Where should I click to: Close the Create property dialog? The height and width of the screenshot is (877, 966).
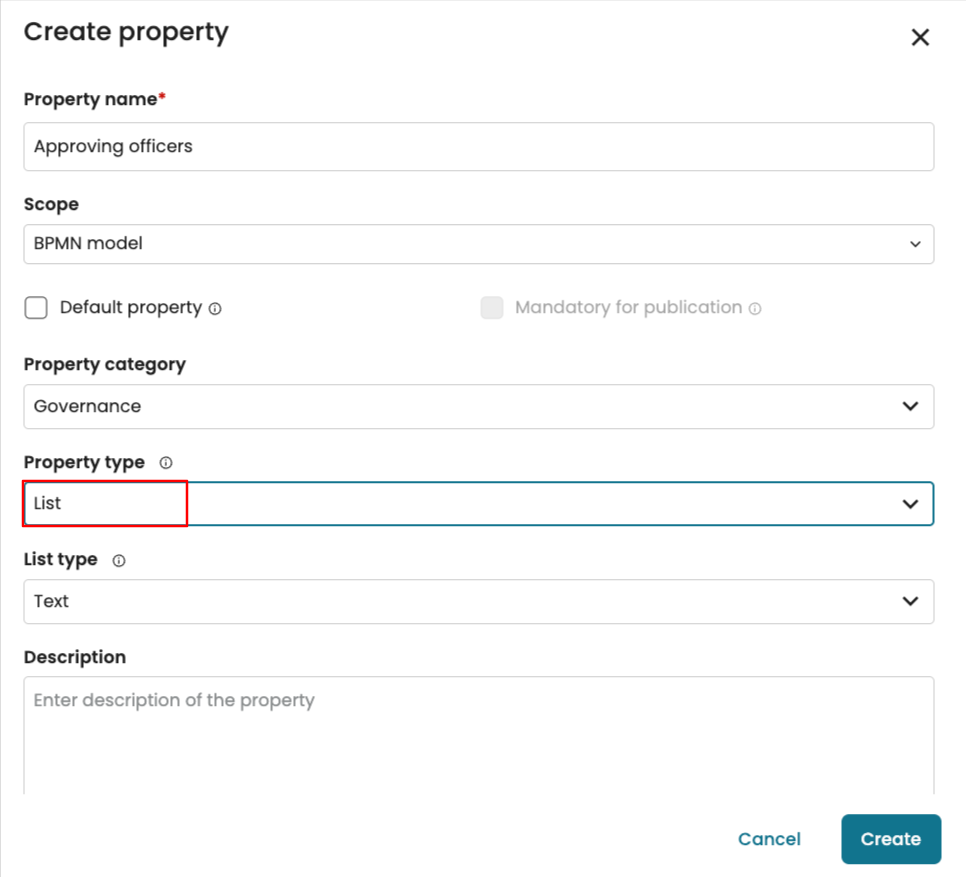point(920,38)
